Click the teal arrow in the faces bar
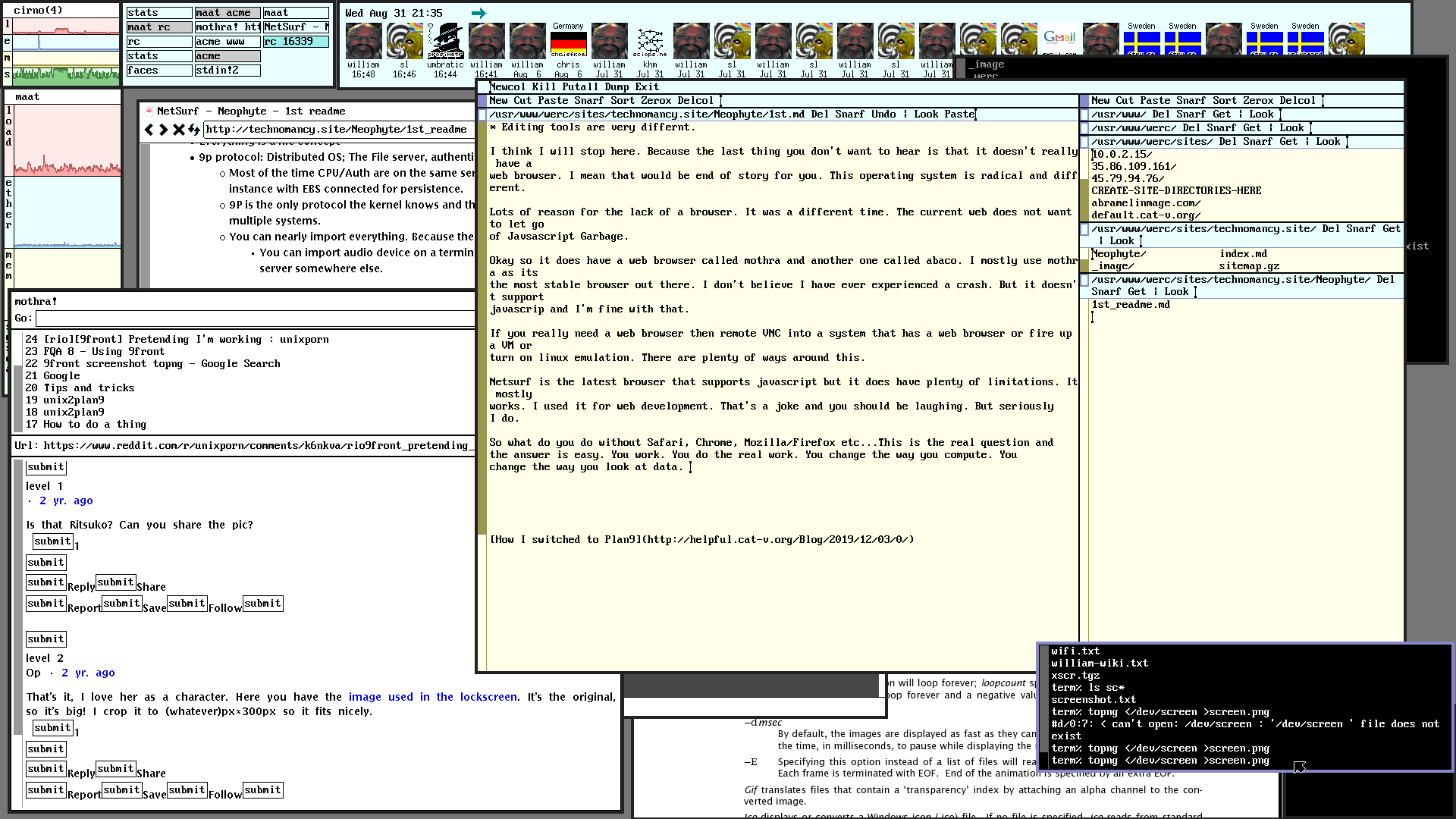 [x=479, y=13]
